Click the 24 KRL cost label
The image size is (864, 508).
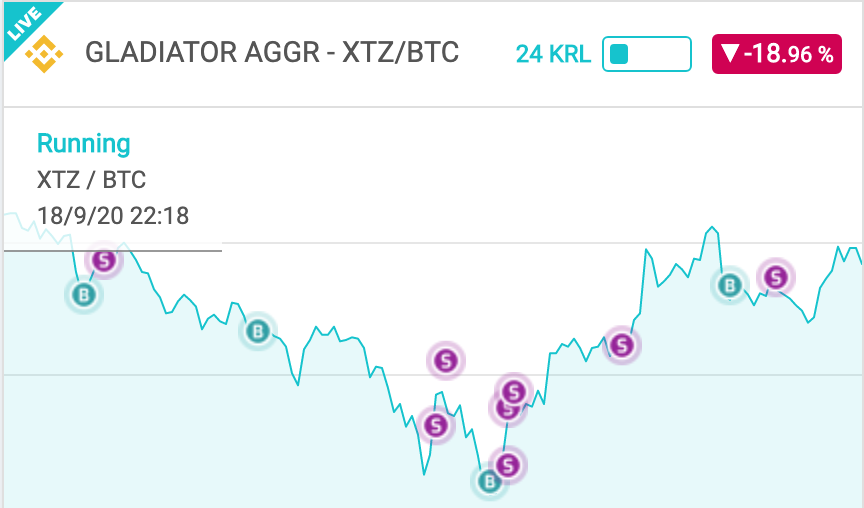553,54
